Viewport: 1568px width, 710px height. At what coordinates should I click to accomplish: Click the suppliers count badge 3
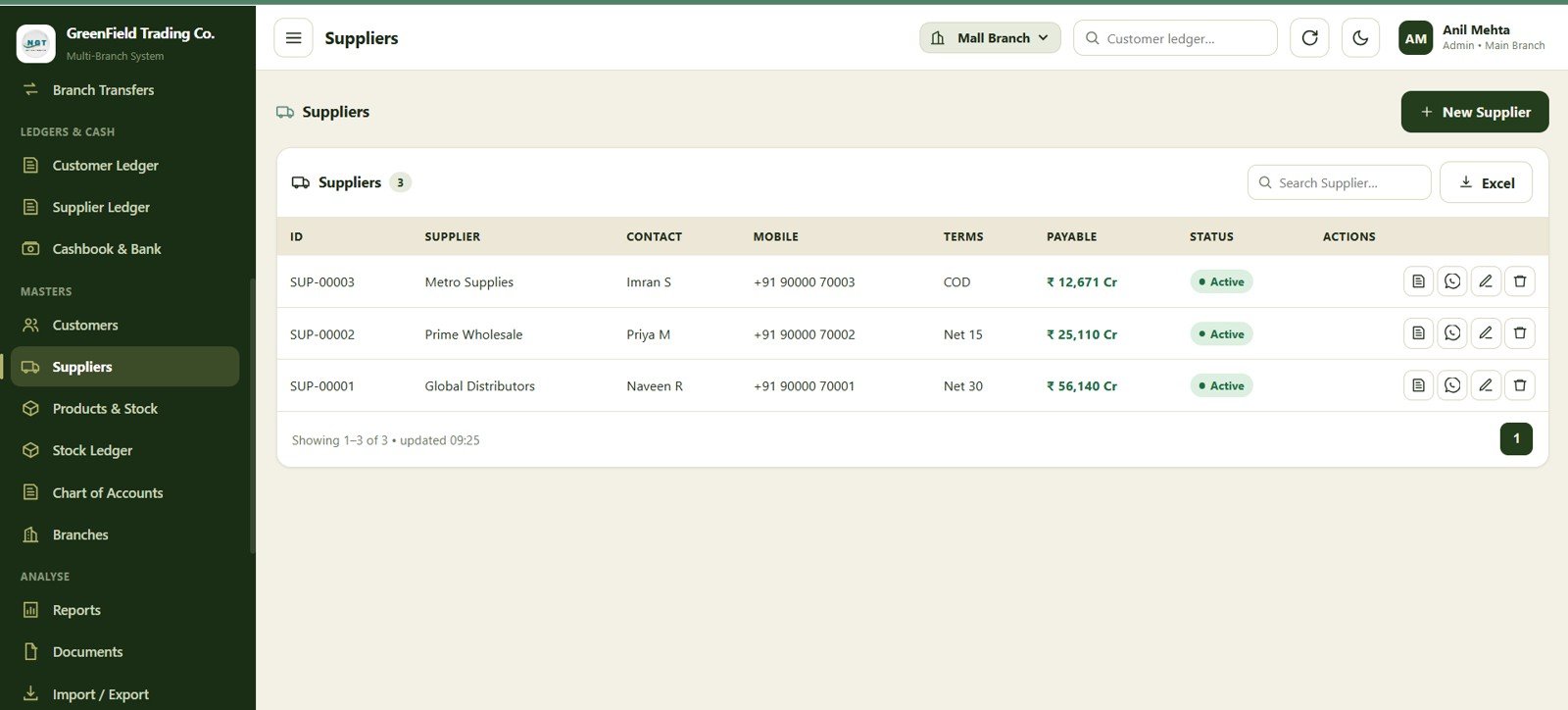click(400, 182)
